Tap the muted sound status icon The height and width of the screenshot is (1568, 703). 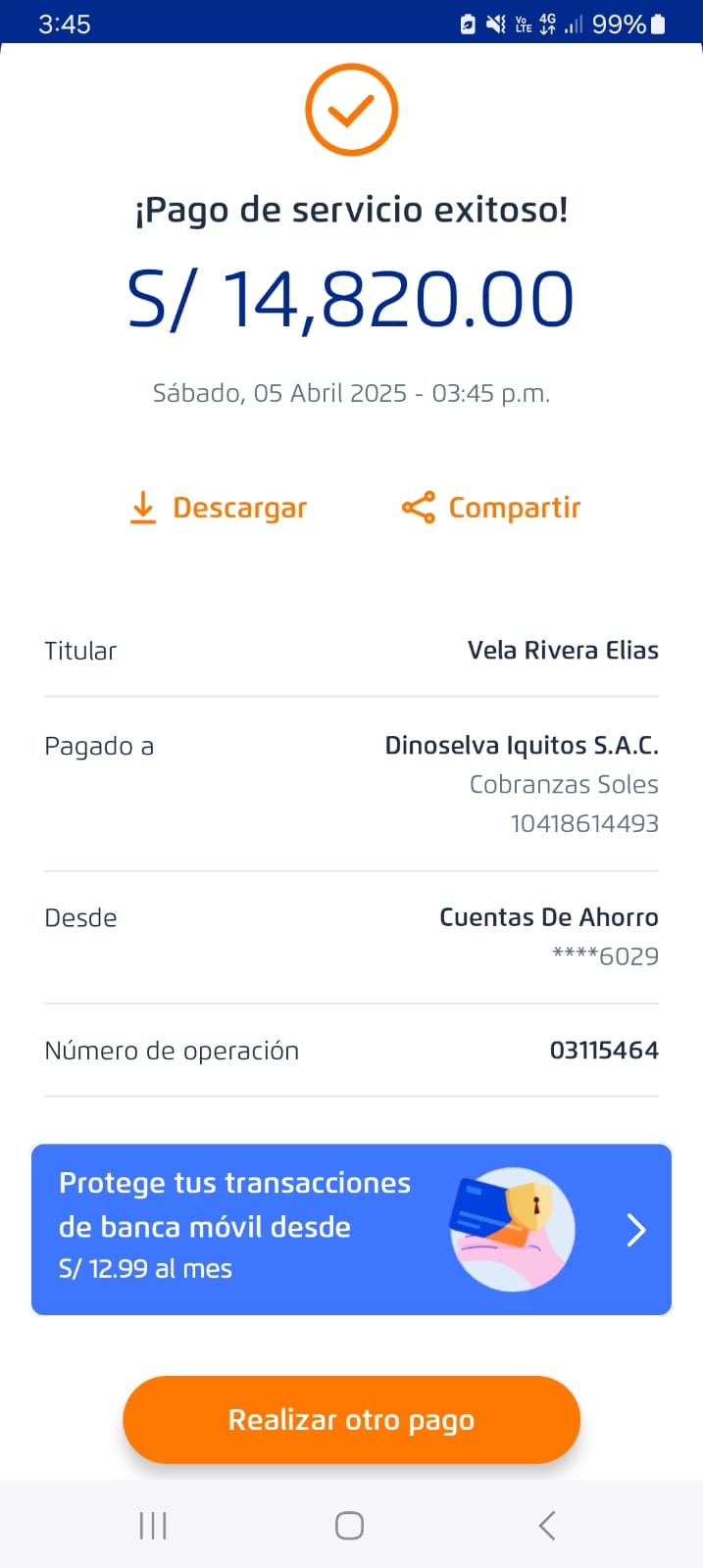tap(496, 24)
